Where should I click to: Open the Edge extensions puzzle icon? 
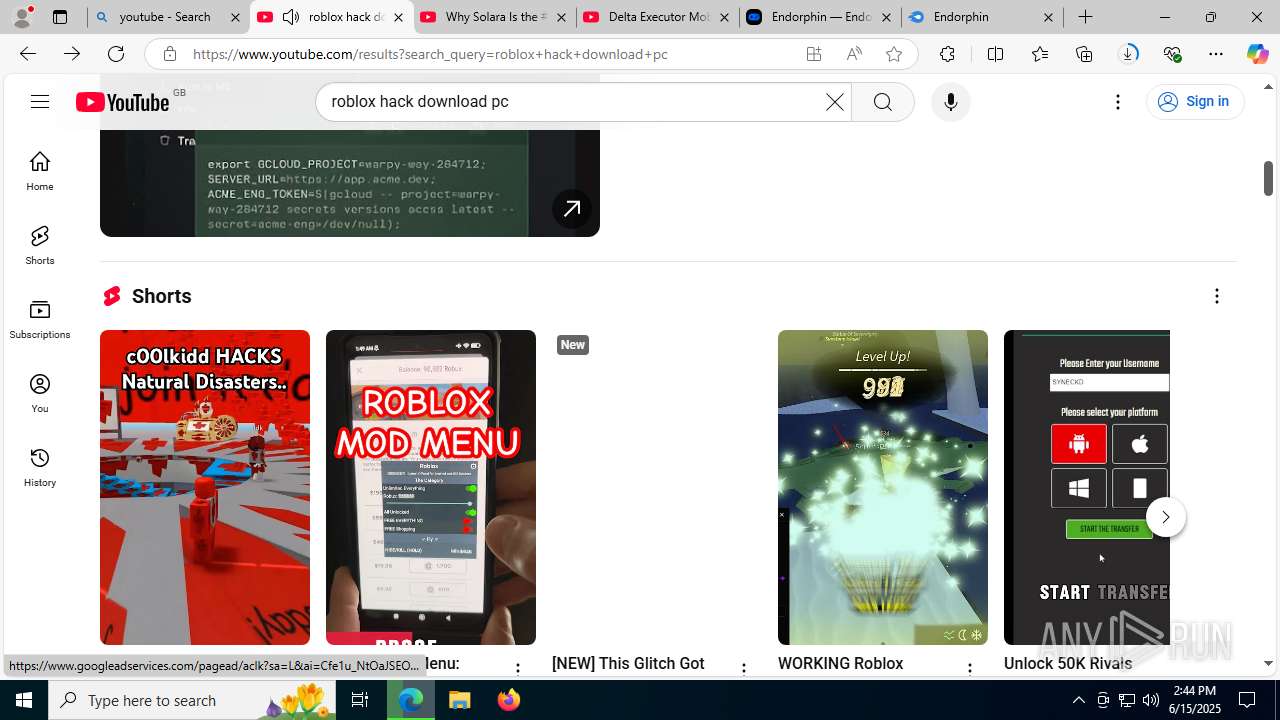click(947, 54)
